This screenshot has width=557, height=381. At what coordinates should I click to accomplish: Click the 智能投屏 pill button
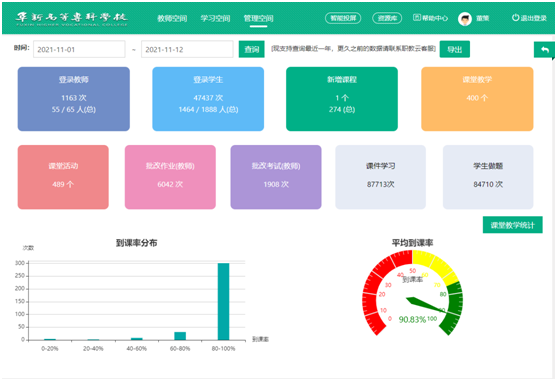pos(343,18)
